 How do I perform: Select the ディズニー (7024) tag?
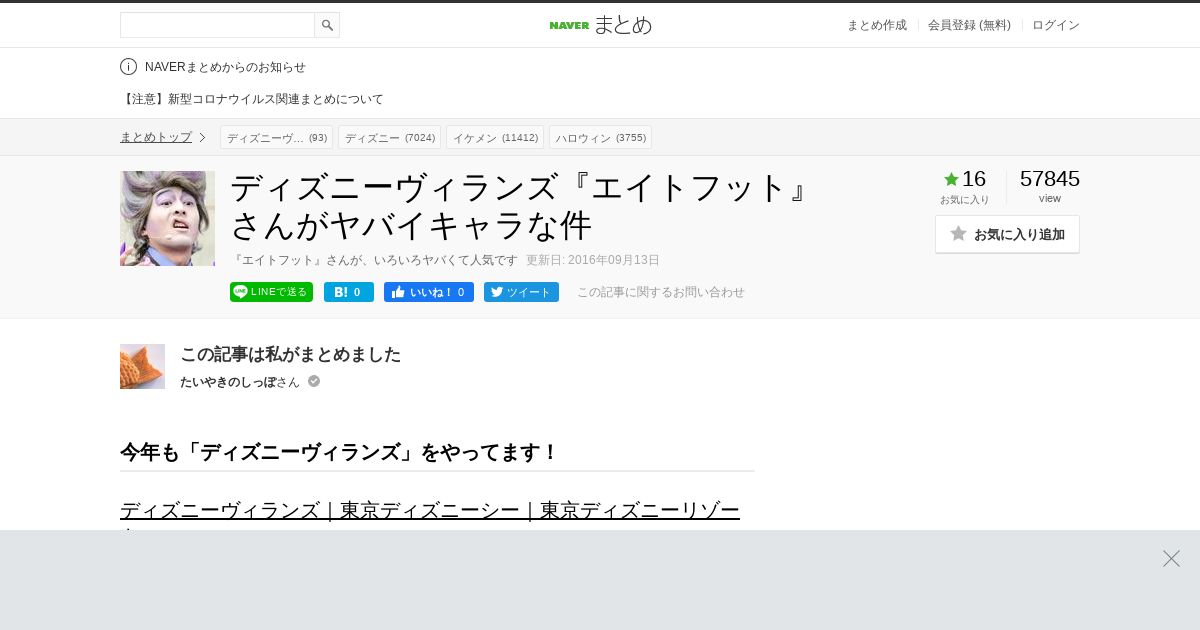(x=390, y=137)
